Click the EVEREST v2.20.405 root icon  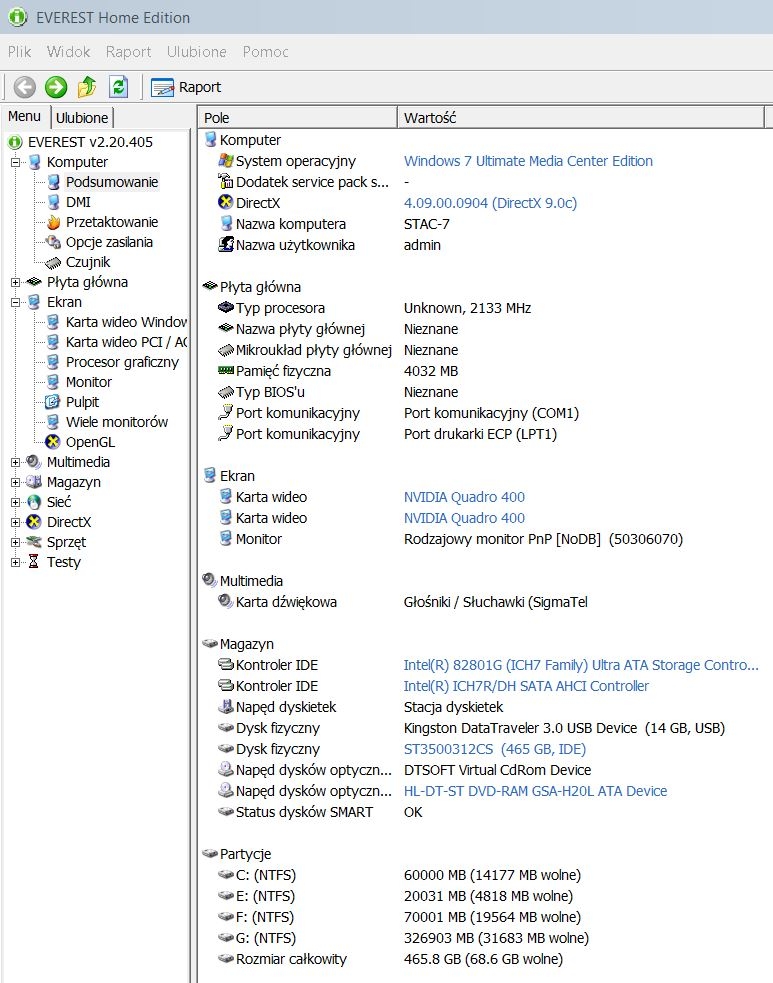click(x=15, y=142)
